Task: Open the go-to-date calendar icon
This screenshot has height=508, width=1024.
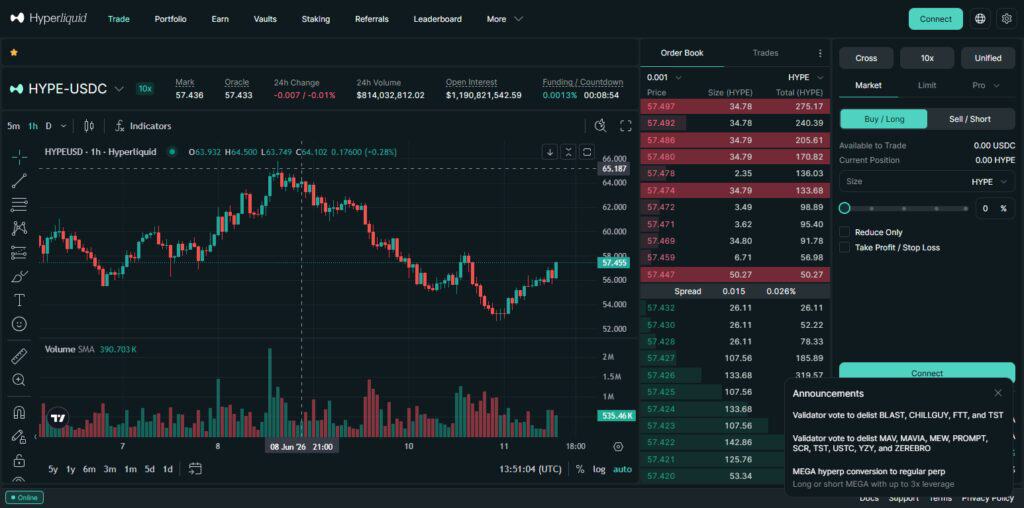Action: pos(195,469)
